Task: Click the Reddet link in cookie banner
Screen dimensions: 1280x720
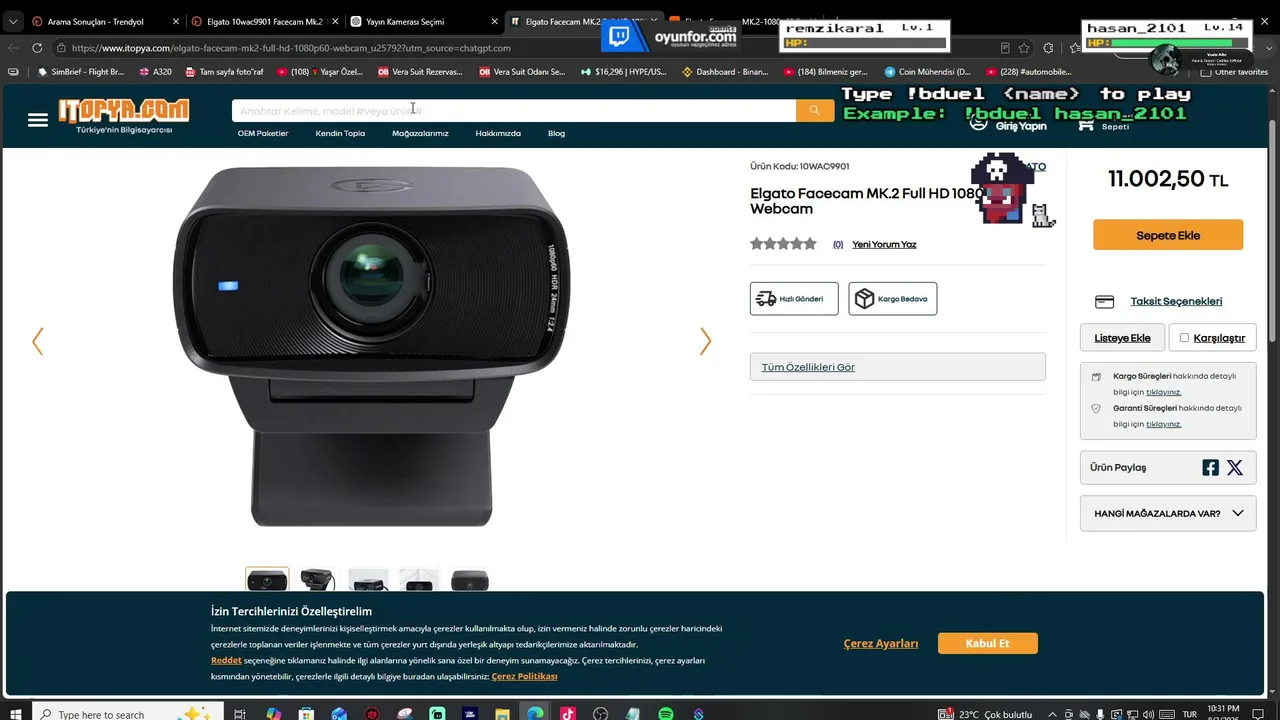Action: (226, 660)
